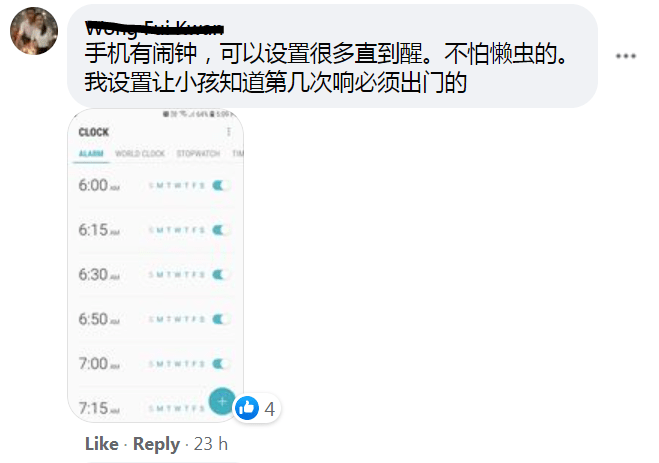Image resolution: width=659 pixels, height=463 pixels.
Task: Open the attached clock screenshot image
Action: click(156, 266)
